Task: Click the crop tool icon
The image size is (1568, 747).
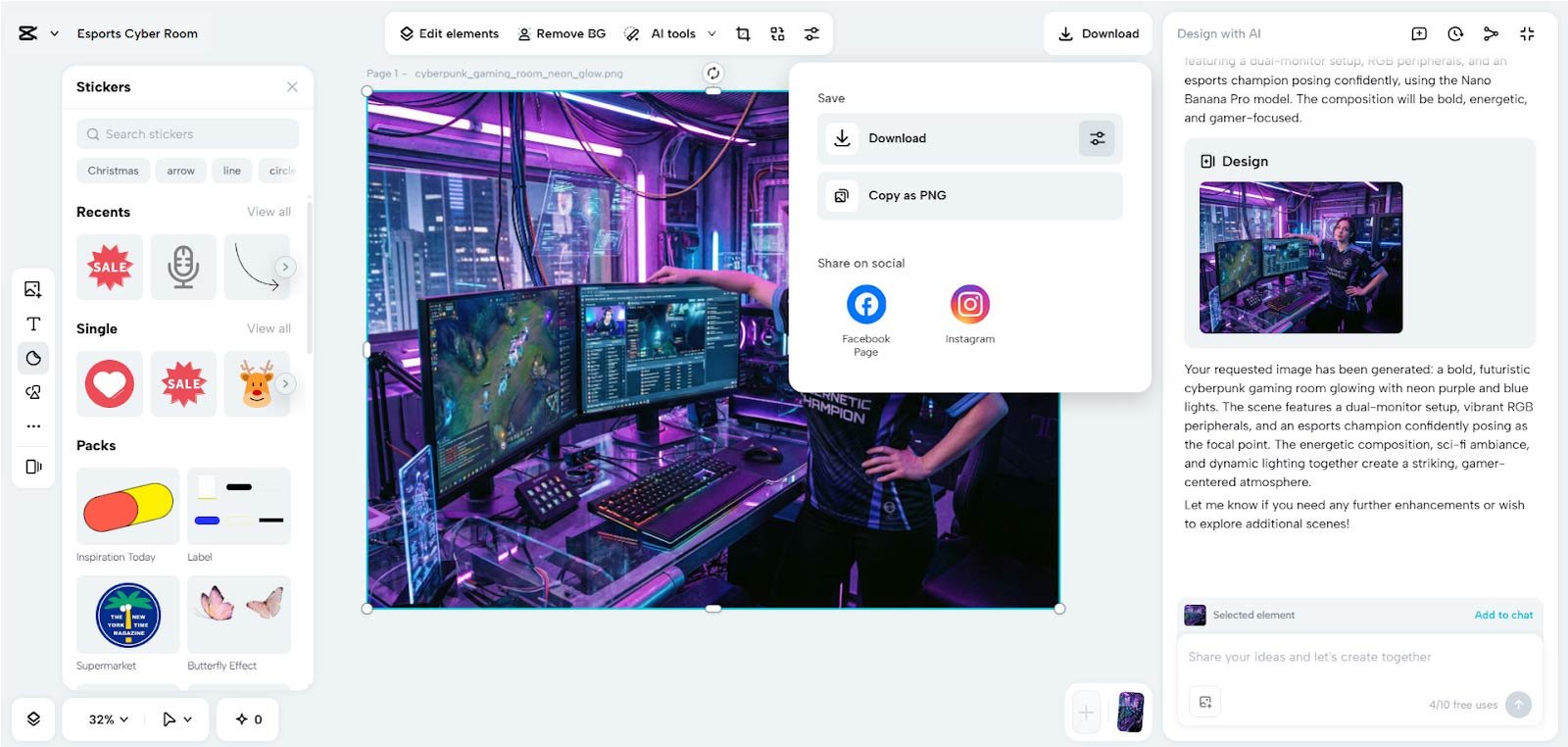Action: tap(743, 33)
